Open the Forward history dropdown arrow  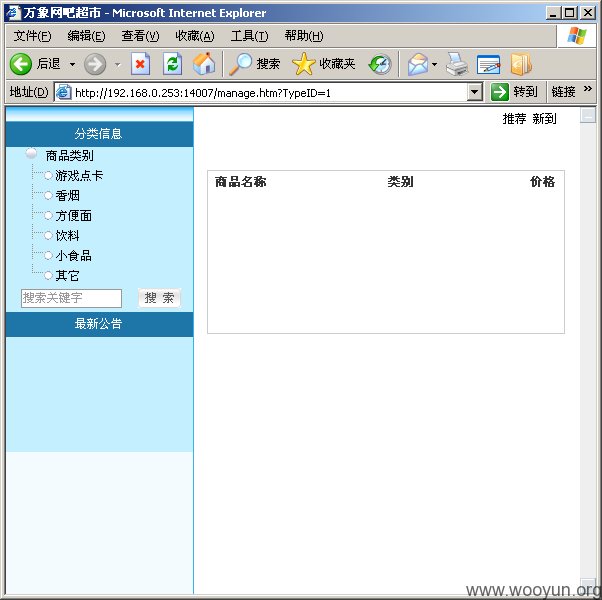(x=118, y=64)
